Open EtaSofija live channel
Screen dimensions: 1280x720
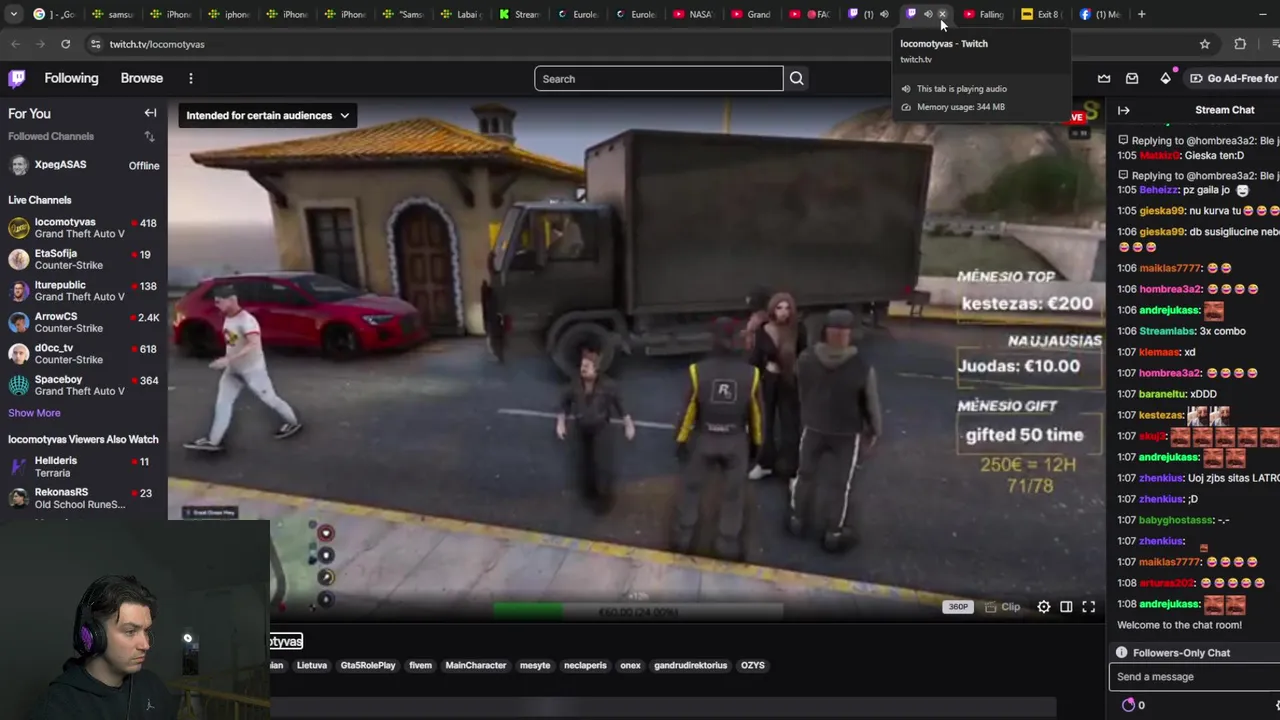click(84, 259)
